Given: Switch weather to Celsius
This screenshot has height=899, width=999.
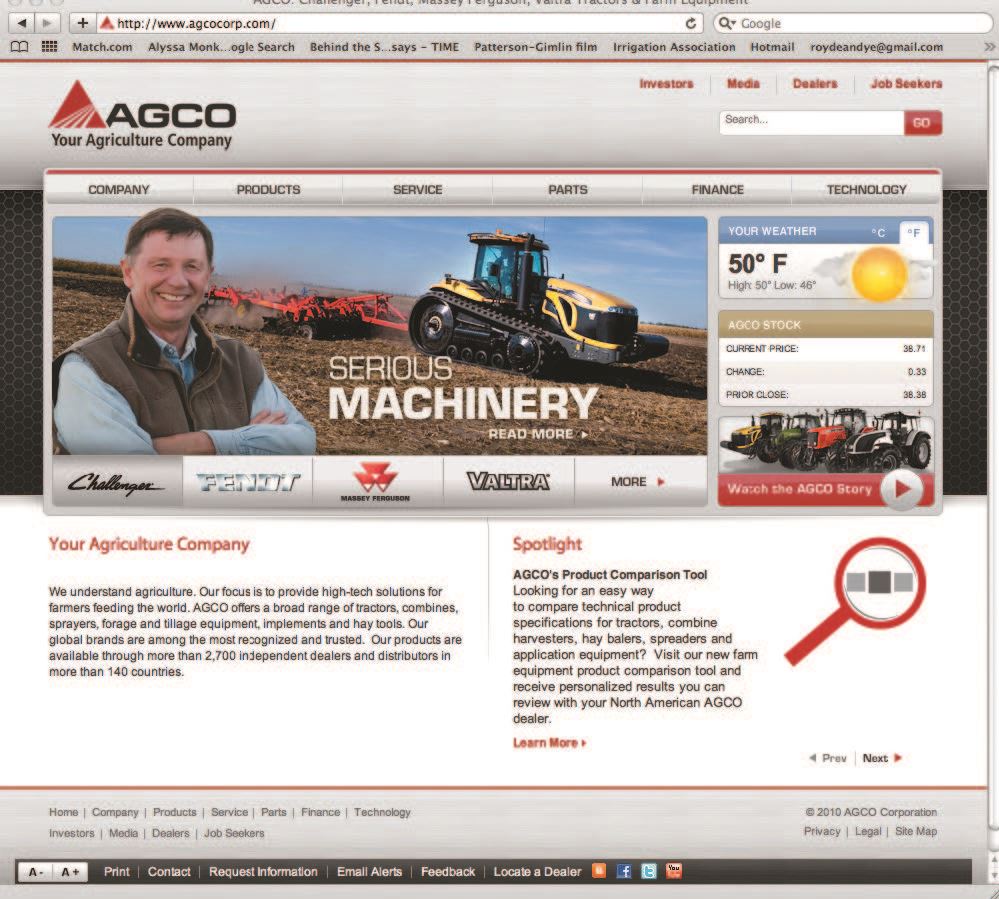Looking at the screenshot, I should click(x=879, y=233).
